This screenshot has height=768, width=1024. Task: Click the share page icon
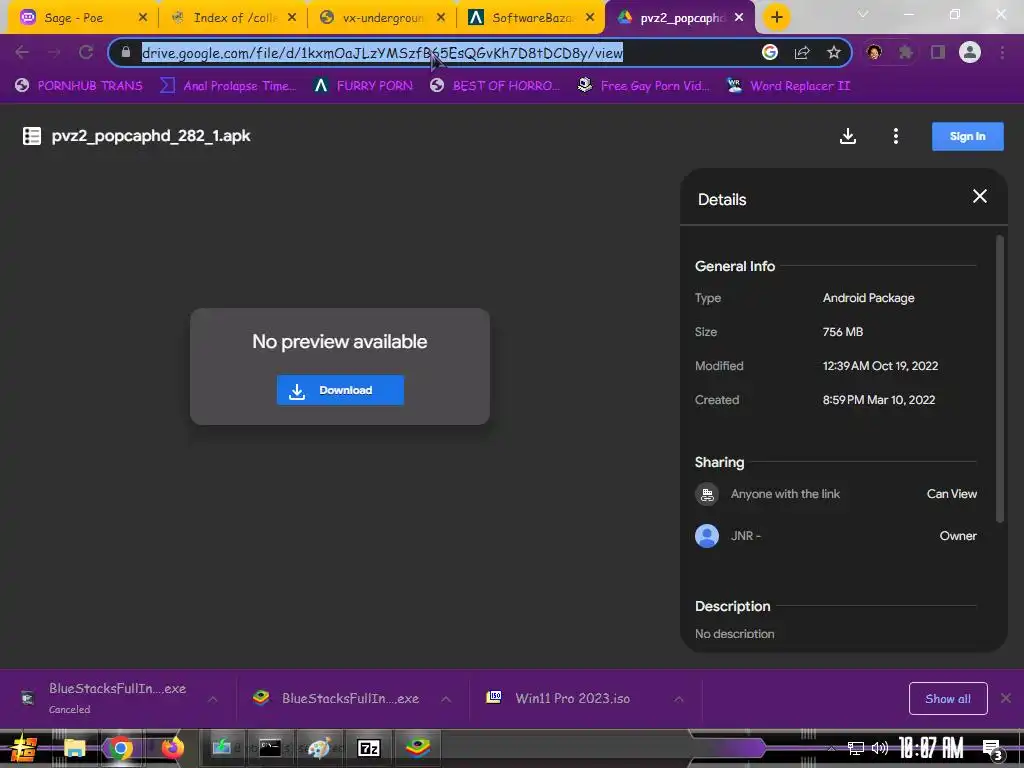(x=802, y=52)
